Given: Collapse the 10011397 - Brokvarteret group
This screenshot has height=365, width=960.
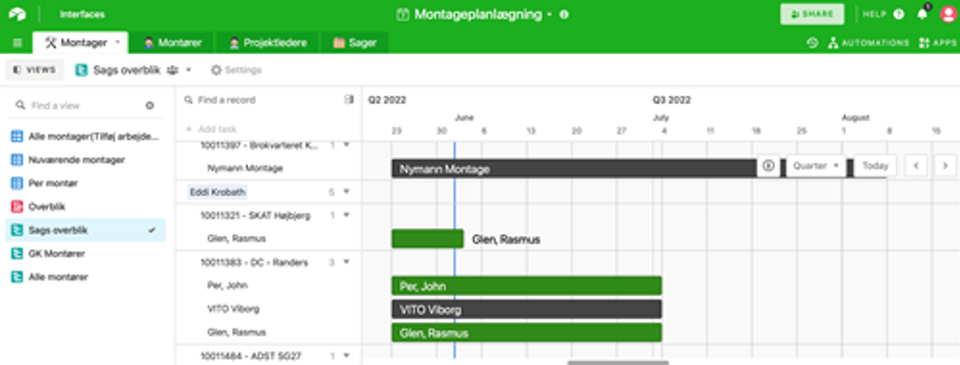Looking at the screenshot, I should (x=346, y=145).
